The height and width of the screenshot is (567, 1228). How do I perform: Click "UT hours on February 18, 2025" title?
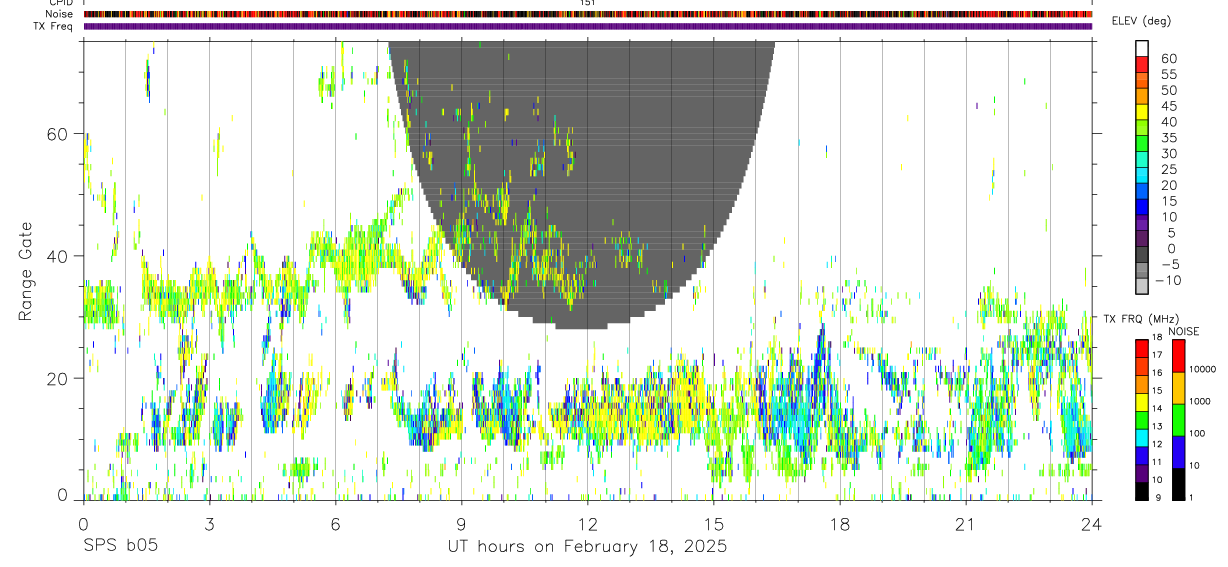[587, 546]
